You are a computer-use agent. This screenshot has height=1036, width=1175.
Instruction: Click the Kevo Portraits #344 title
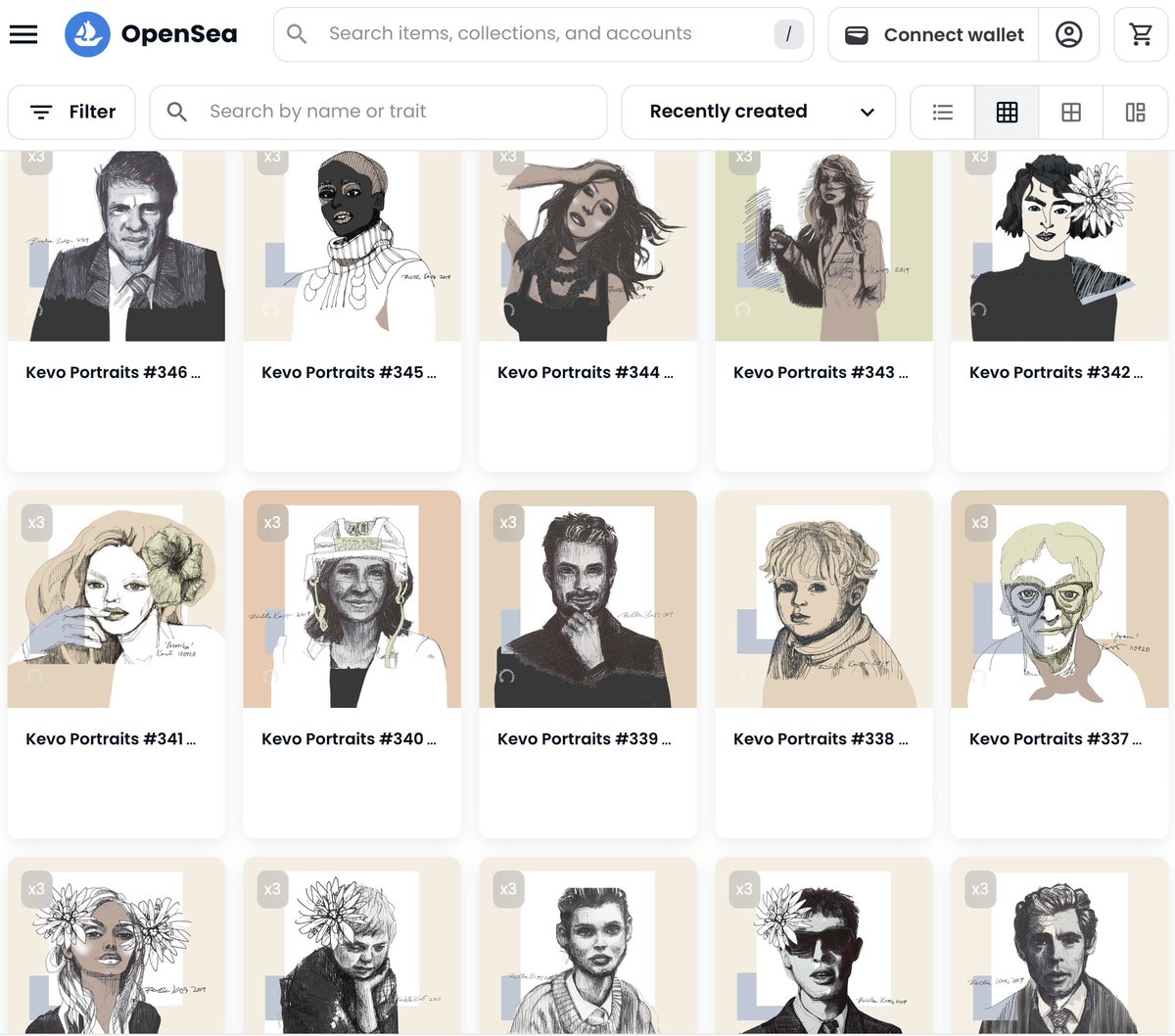coord(585,372)
